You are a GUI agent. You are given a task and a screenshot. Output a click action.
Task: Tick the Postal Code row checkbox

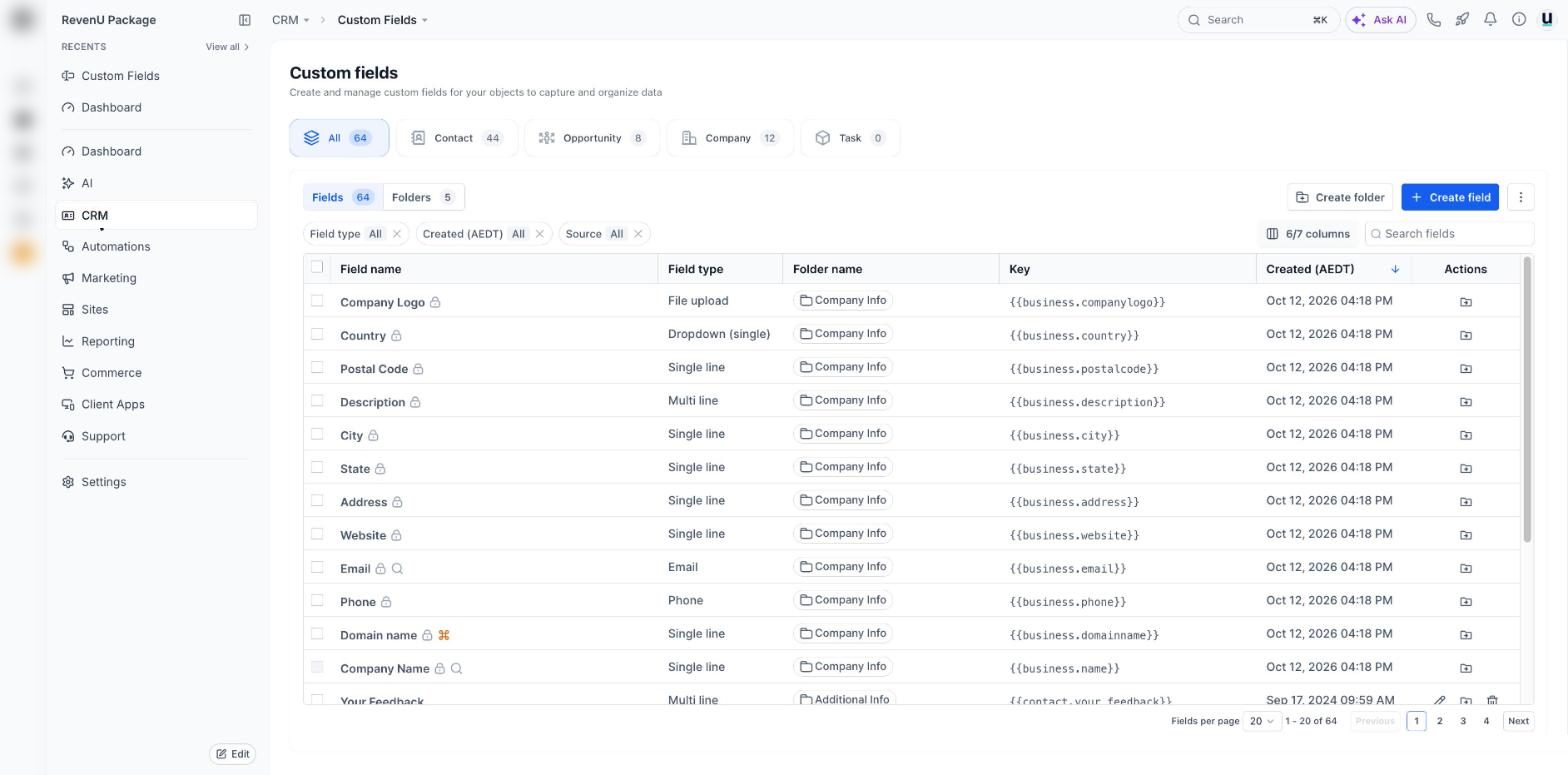pyautogui.click(x=317, y=367)
